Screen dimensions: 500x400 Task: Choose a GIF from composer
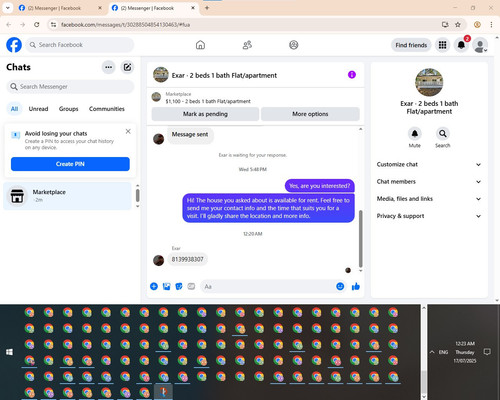[x=191, y=286]
